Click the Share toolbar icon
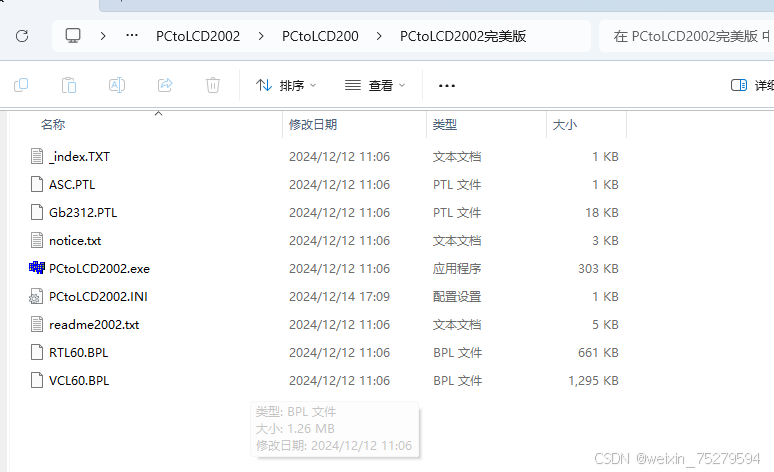Image resolution: width=774 pixels, height=472 pixels. coord(165,85)
